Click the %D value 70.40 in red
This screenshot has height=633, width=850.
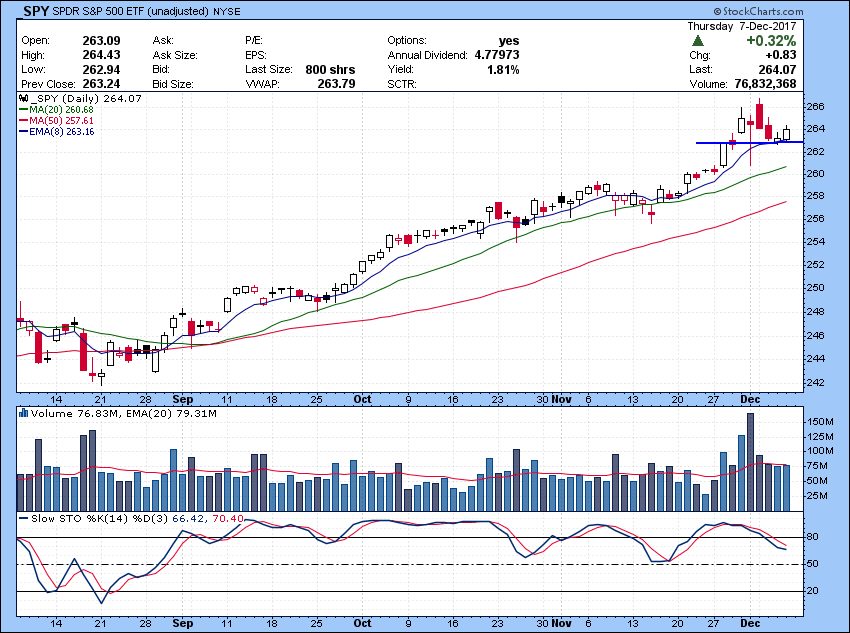pos(228,519)
